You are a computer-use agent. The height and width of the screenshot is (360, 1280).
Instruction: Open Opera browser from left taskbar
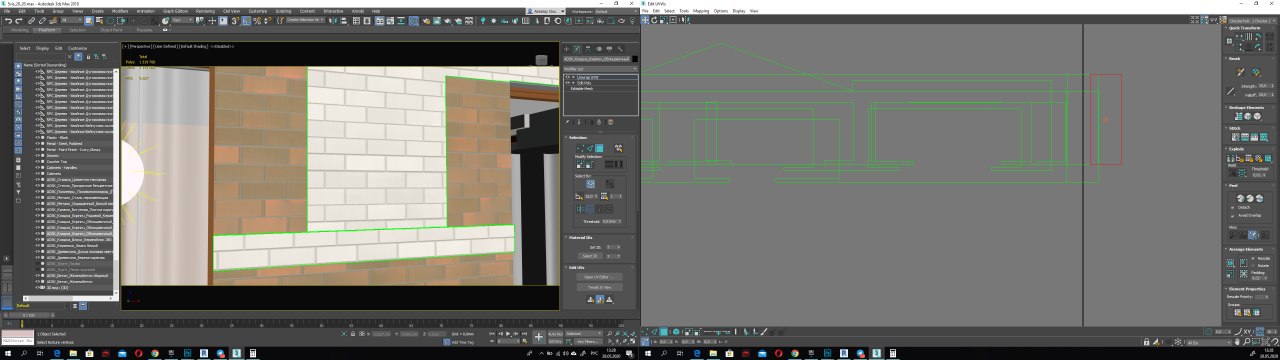tap(139, 353)
